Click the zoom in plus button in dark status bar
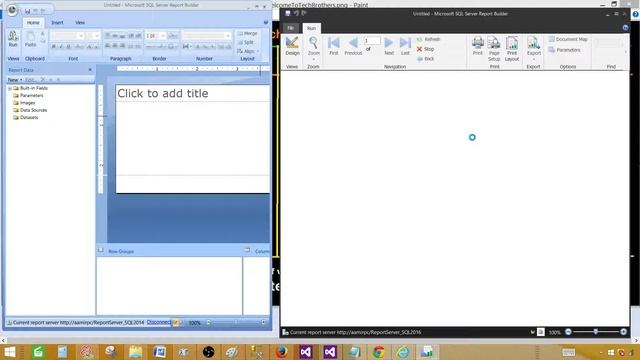Image resolution: width=640 pixels, height=360 pixels. click(x=624, y=332)
